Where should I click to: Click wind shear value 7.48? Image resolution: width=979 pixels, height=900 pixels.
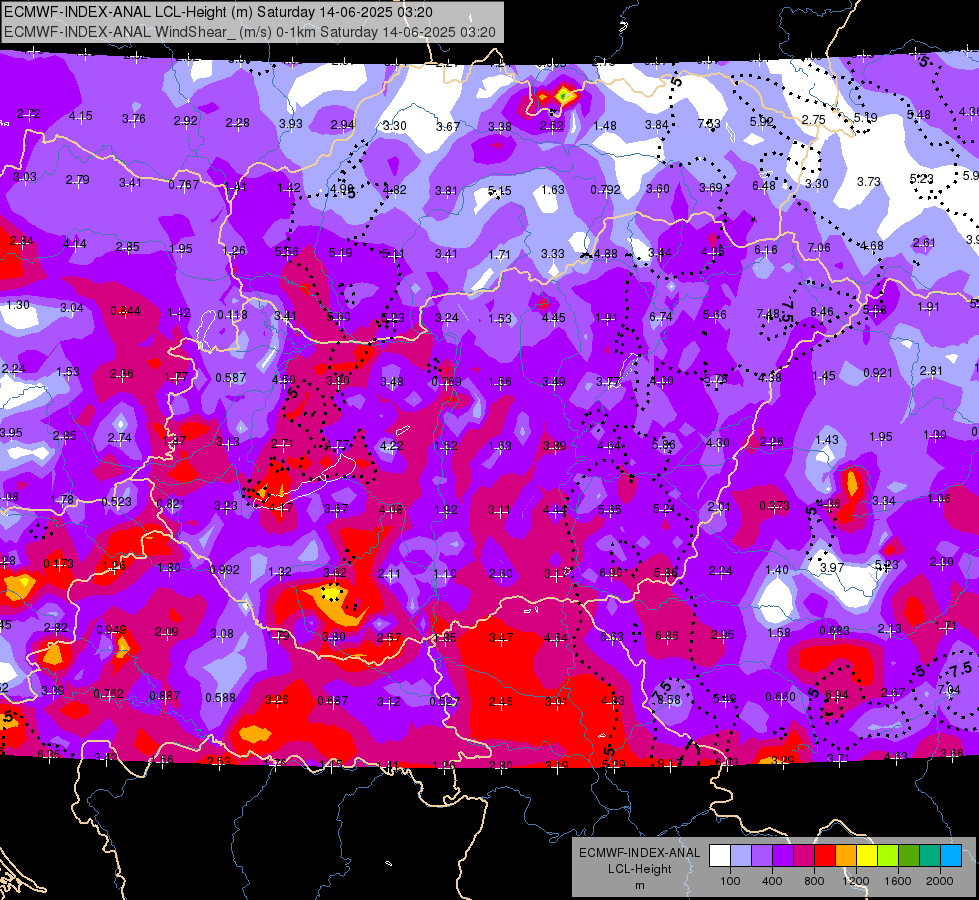point(769,314)
